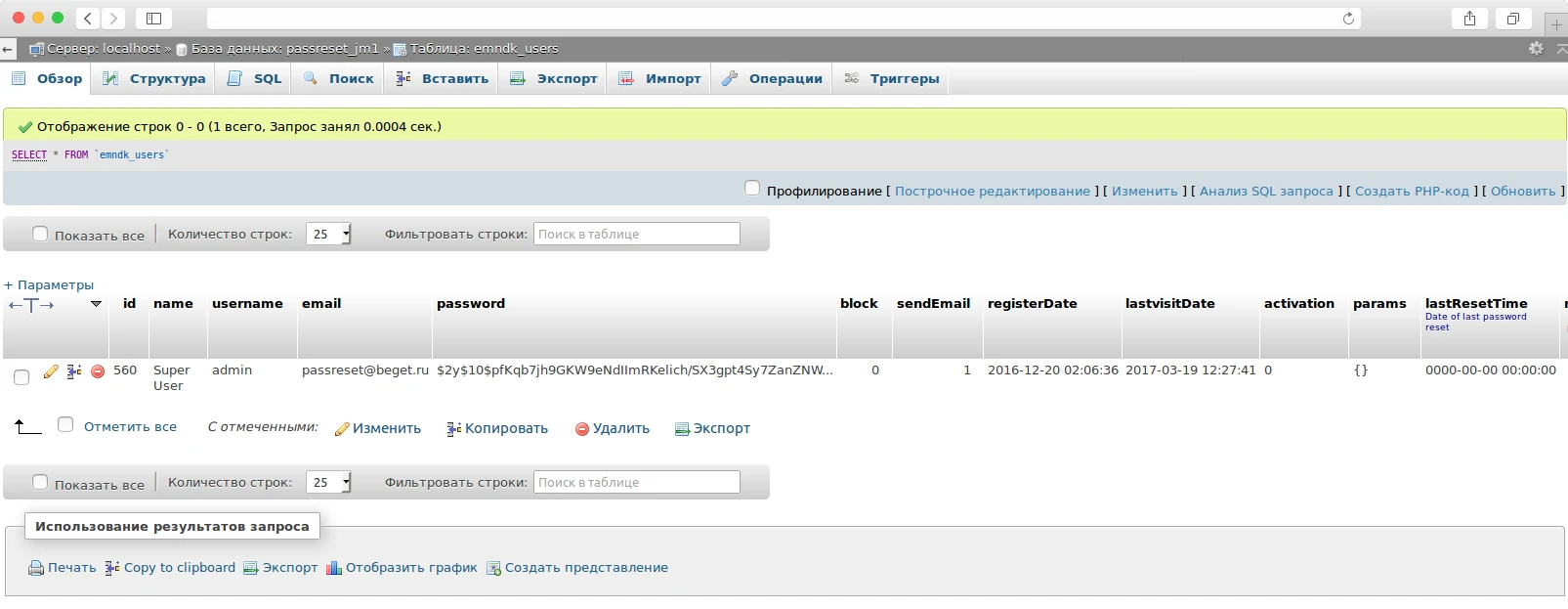1568x609 pixels.
Task: Switch to the Триггеры tab
Action: click(892, 79)
